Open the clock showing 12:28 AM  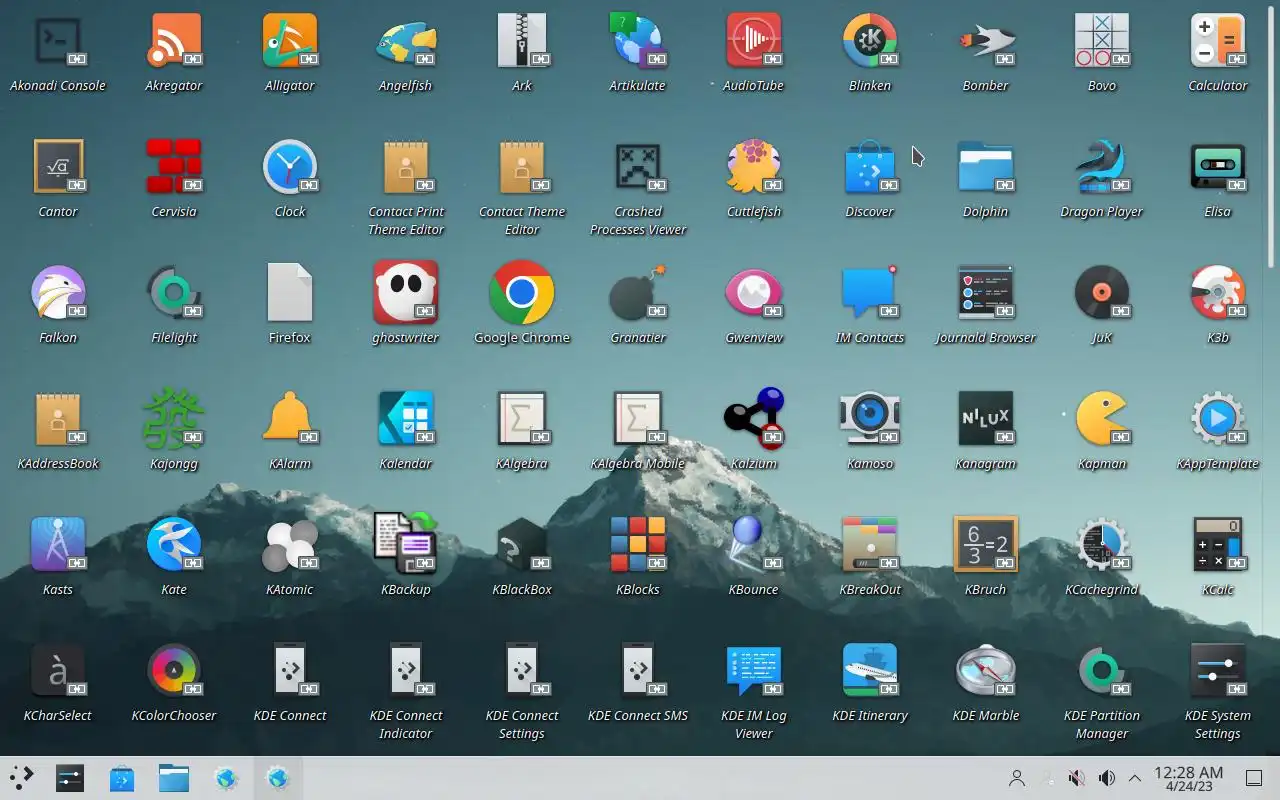1188,778
